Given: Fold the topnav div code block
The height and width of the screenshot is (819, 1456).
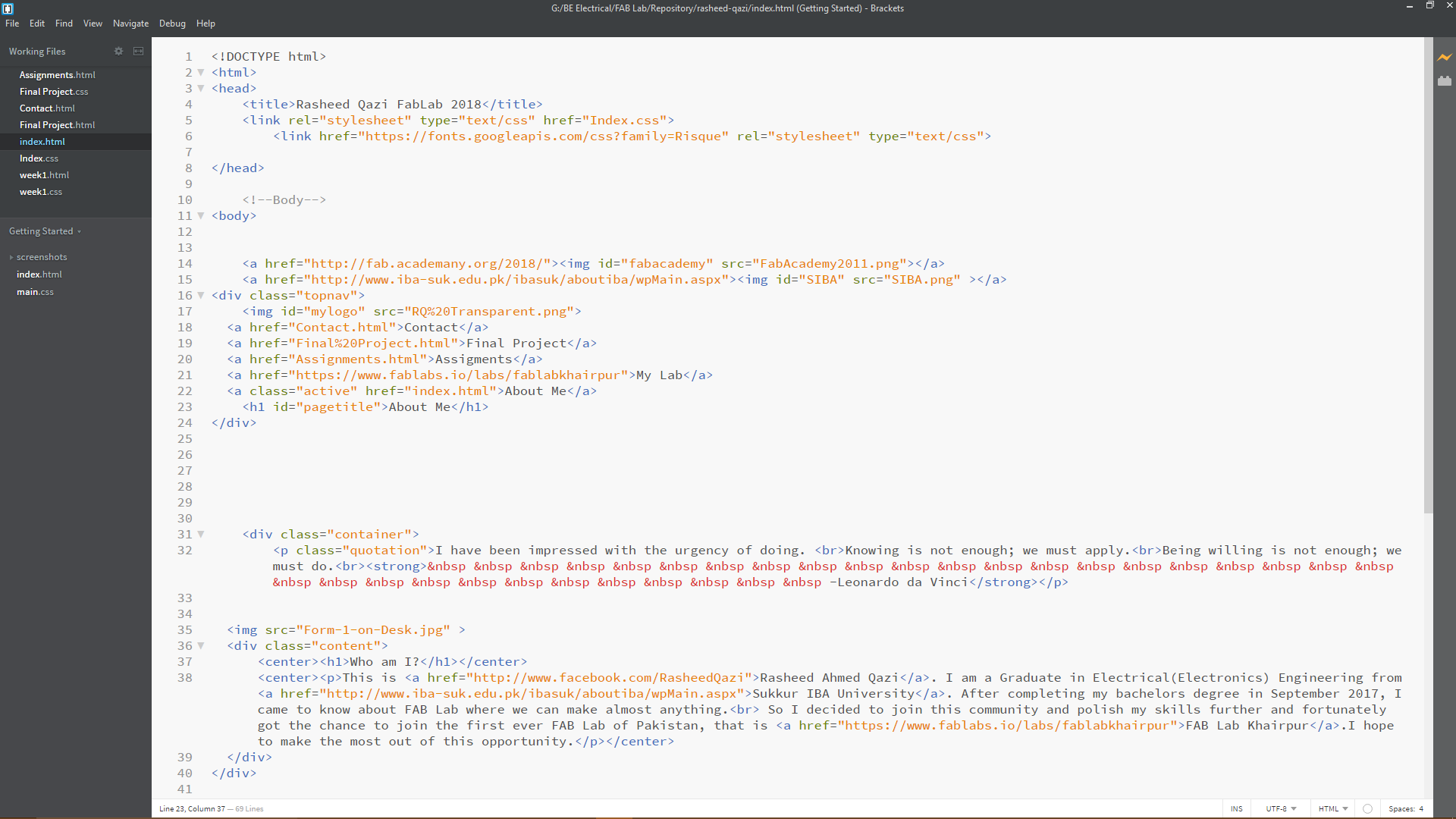Looking at the screenshot, I should 201,296.
